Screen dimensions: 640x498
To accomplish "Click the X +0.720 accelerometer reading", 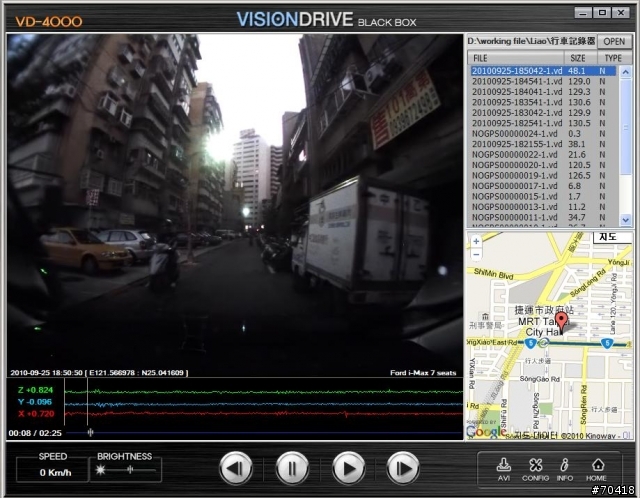I will point(36,414).
